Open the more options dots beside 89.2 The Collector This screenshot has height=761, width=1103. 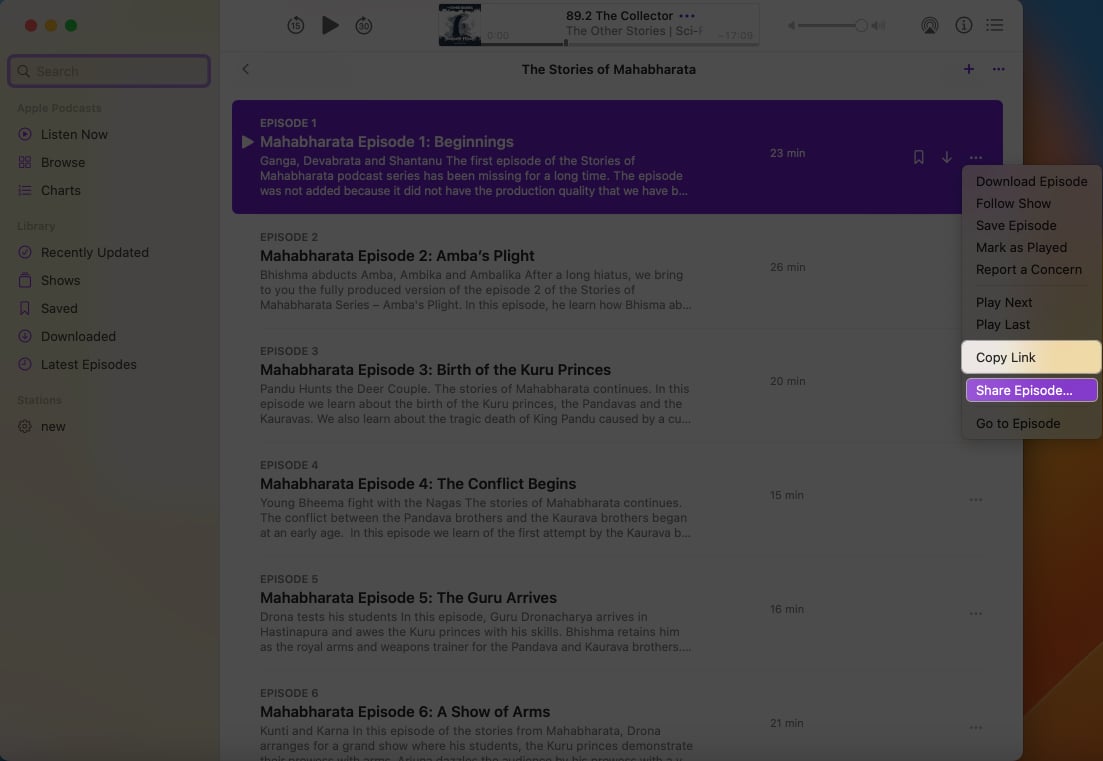point(687,15)
